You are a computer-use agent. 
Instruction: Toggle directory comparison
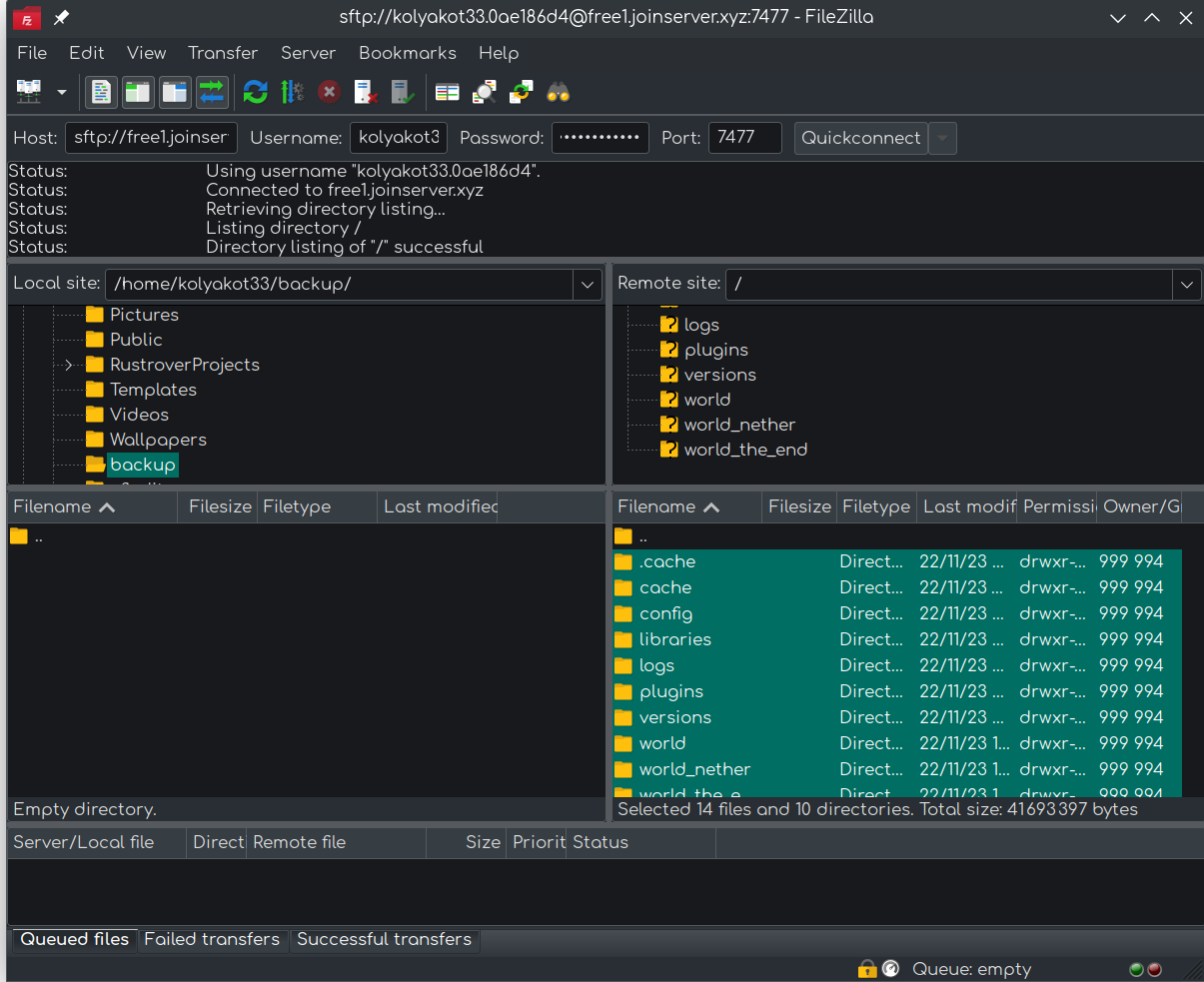click(x=484, y=93)
